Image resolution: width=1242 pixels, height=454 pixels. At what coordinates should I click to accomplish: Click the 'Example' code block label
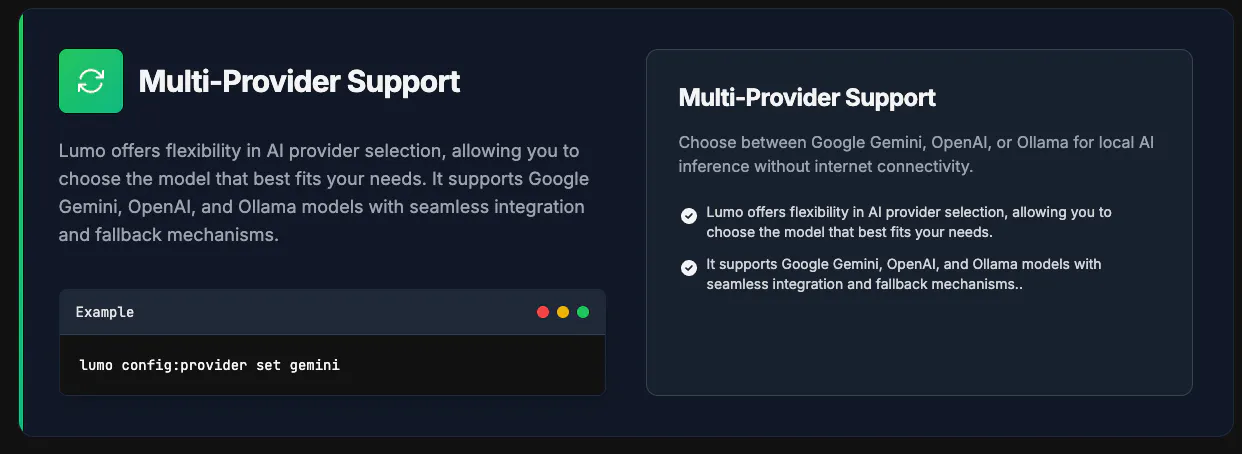pos(105,312)
